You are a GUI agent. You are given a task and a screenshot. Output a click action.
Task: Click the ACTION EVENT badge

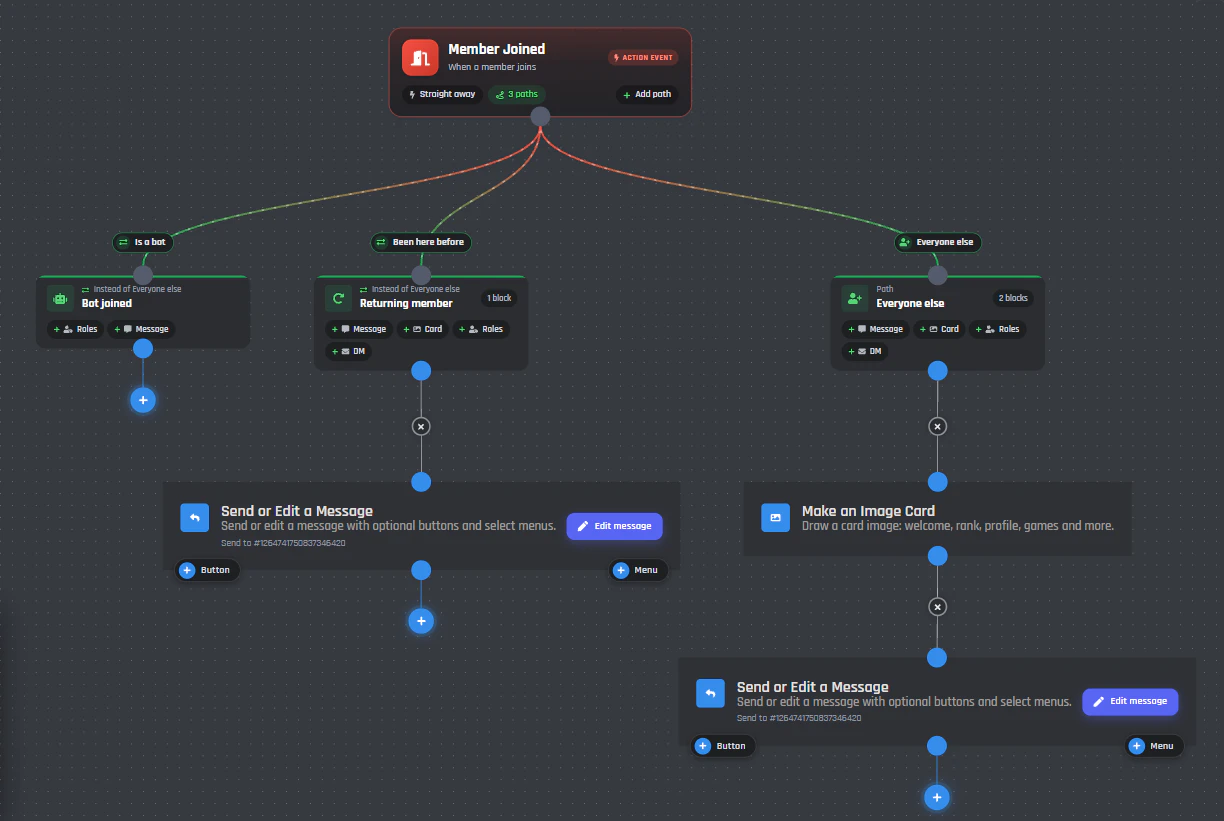tap(643, 57)
